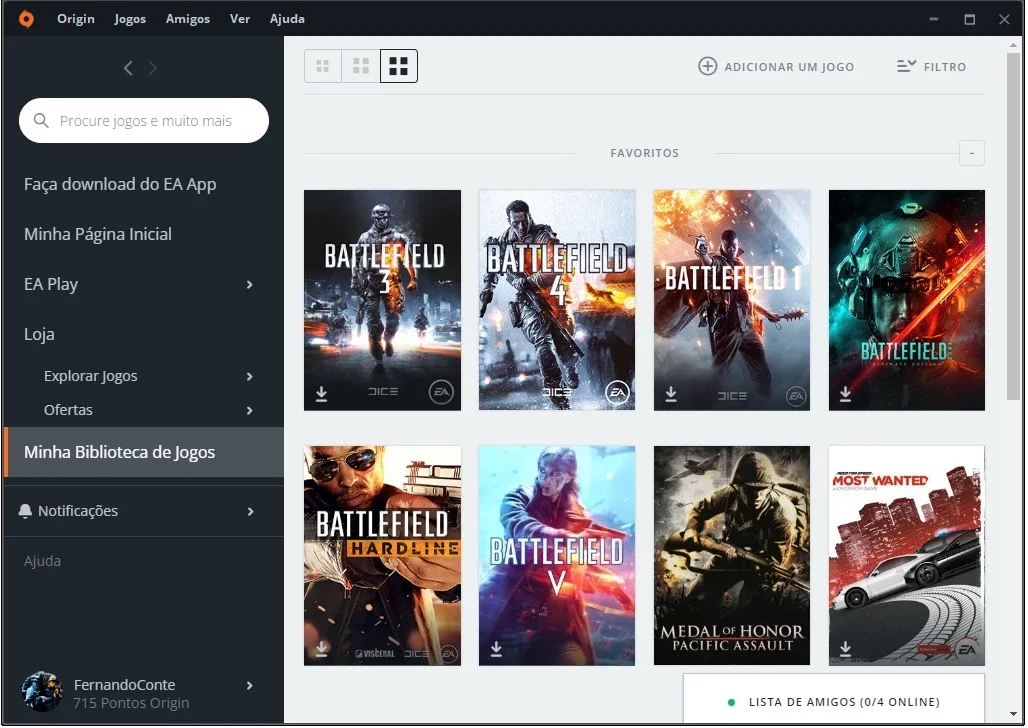This screenshot has height=728, width=1028.
Task: Go back with the left arrow
Action: (x=128, y=68)
